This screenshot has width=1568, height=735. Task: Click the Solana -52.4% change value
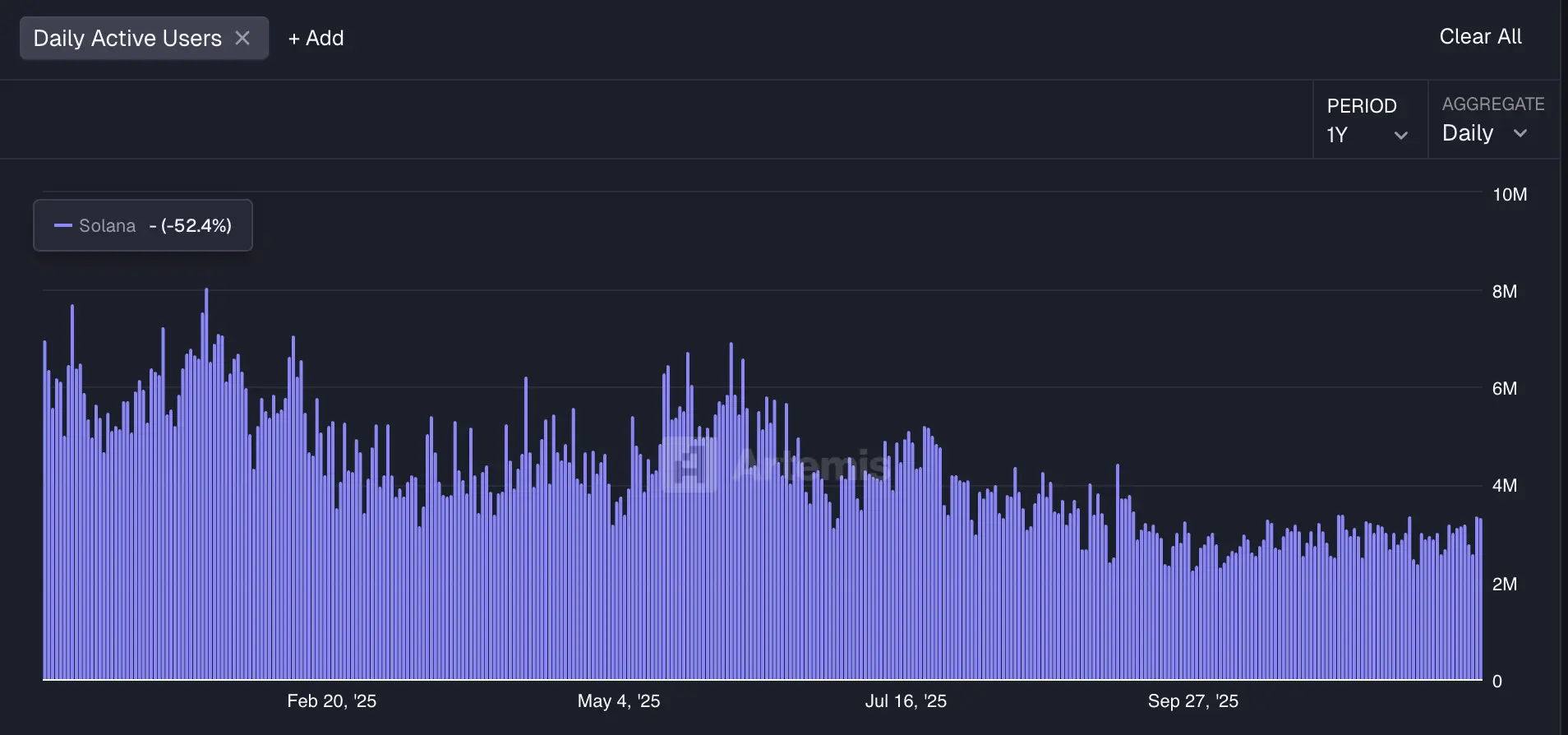pyautogui.click(x=196, y=225)
